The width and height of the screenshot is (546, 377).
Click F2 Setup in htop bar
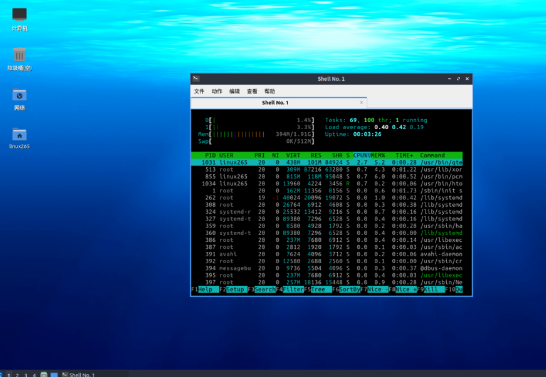click(x=233, y=290)
